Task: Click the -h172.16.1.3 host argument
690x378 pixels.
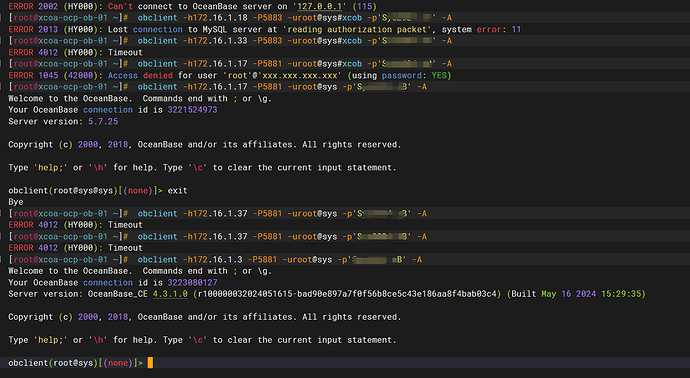Action: [x=213, y=260]
